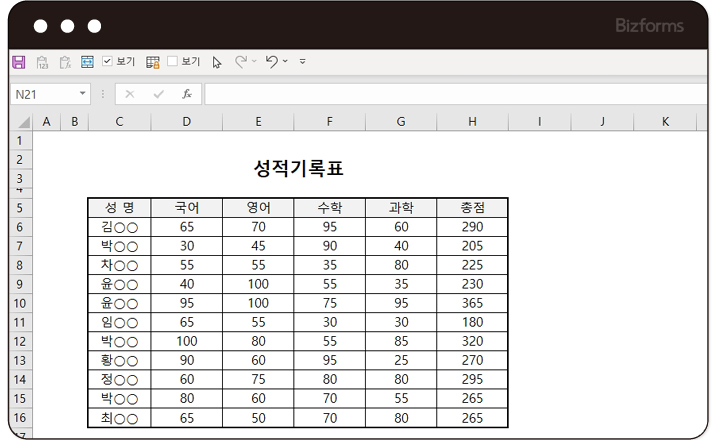Image resolution: width=715 pixels, height=440 pixels.
Task: Check the empty 보기 checkbox next to padlock icon
Action: coord(172,61)
